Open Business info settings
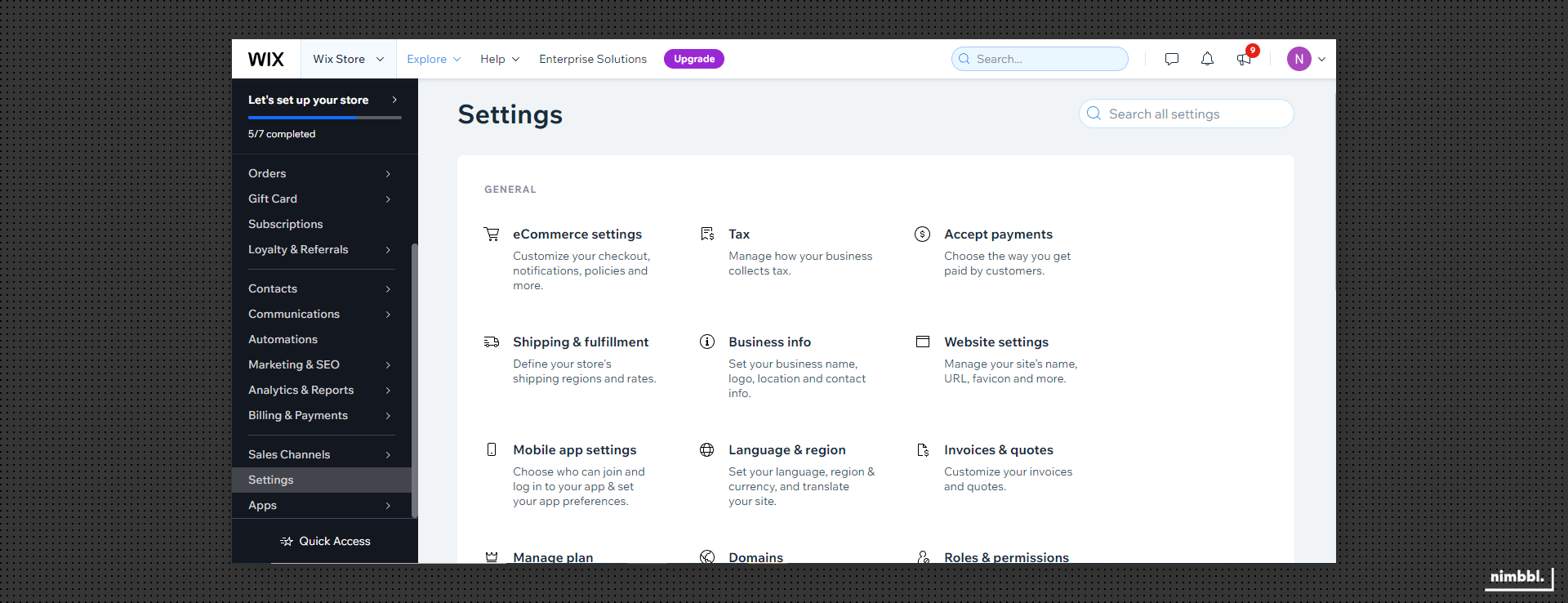 click(769, 342)
